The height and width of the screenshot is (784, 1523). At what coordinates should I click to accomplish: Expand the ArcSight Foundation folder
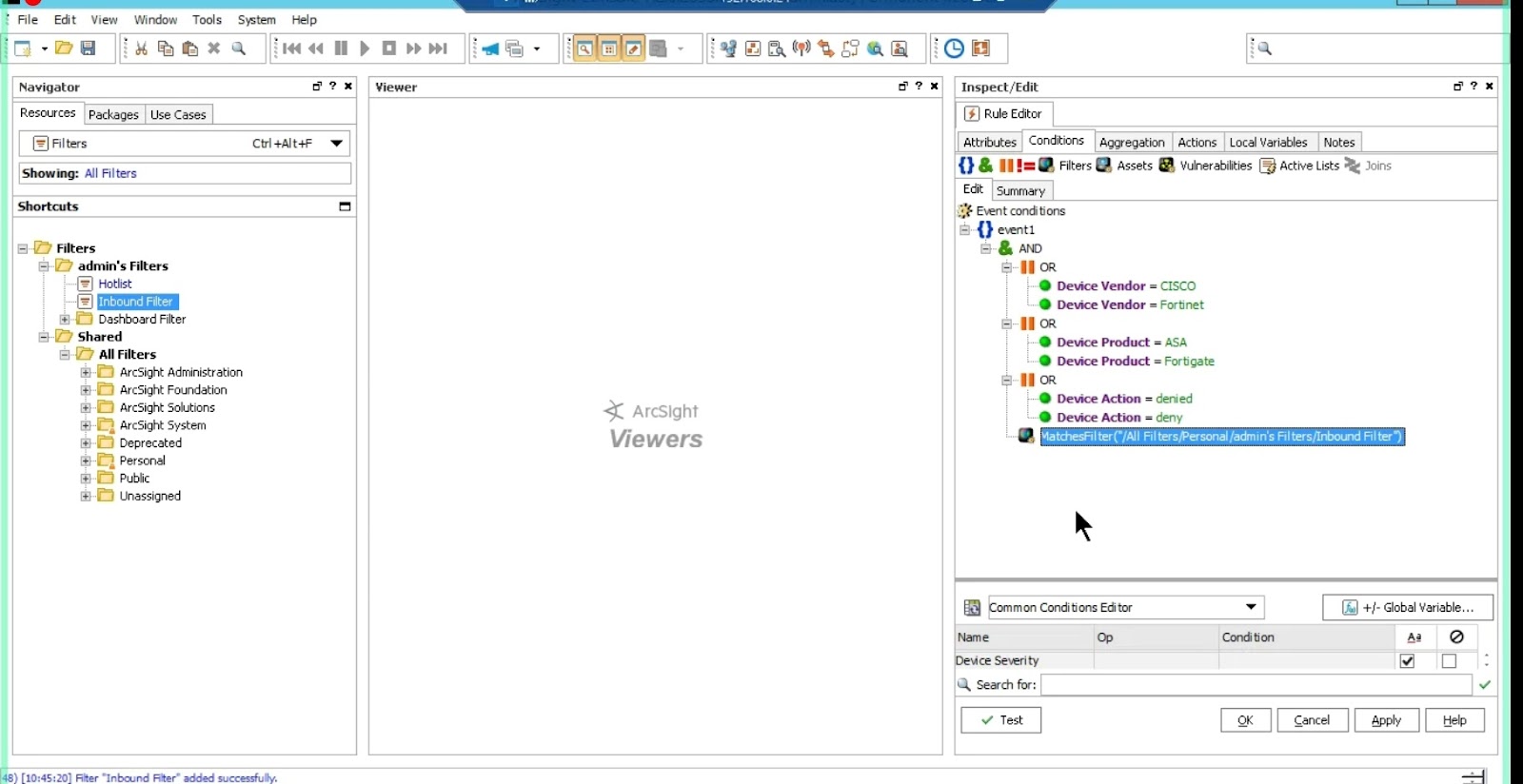click(x=86, y=390)
